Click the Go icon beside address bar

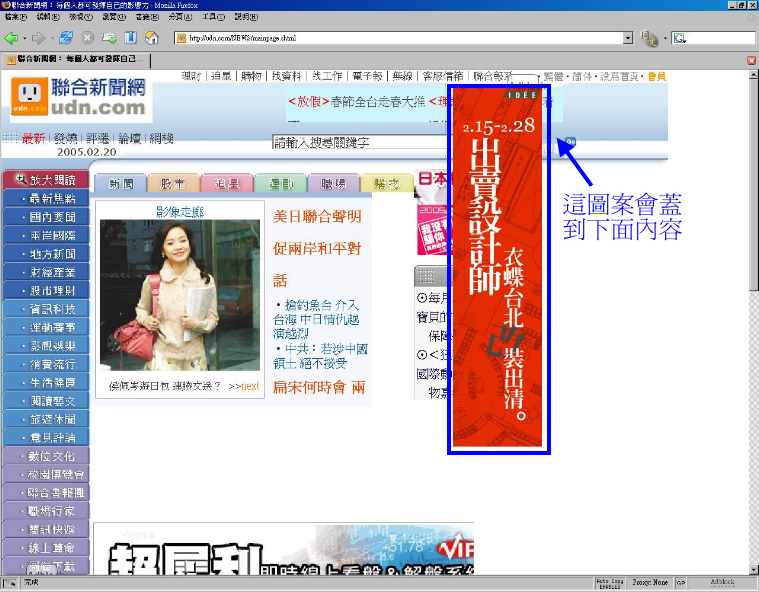649,38
